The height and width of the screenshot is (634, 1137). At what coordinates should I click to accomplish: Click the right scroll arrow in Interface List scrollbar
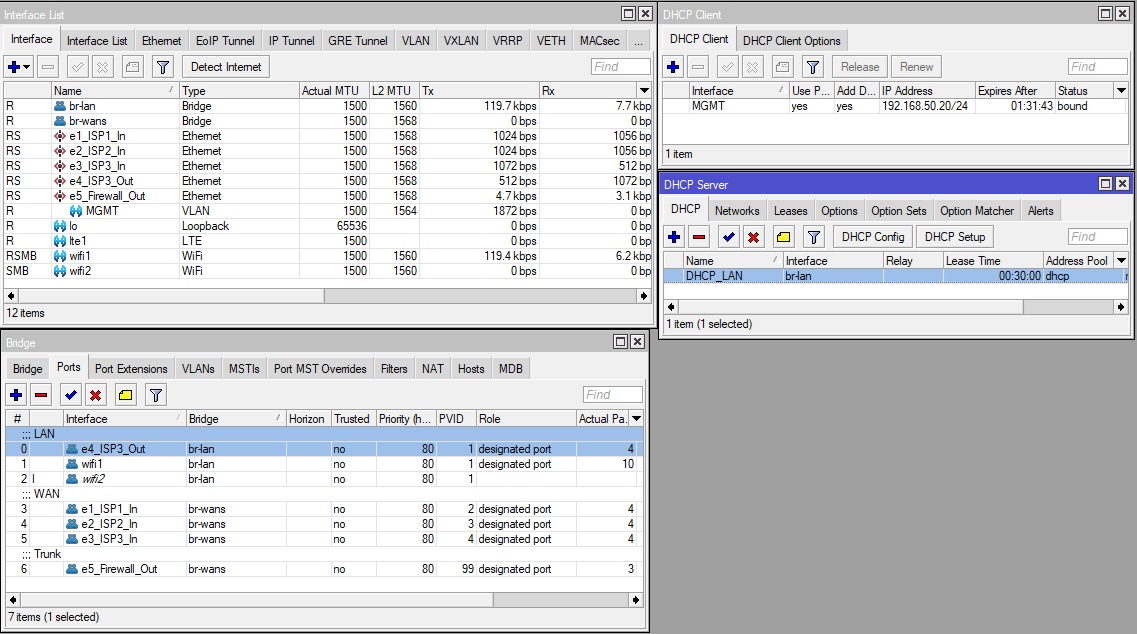643,296
